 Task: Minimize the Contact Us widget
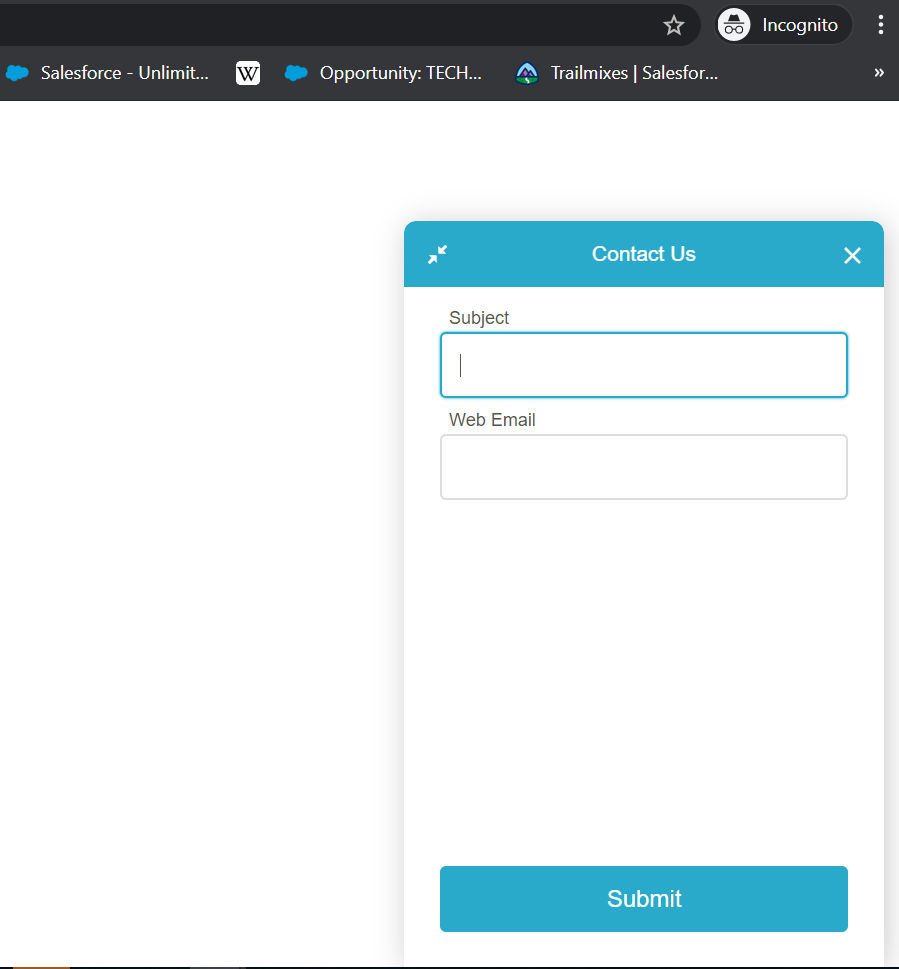tap(437, 254)
